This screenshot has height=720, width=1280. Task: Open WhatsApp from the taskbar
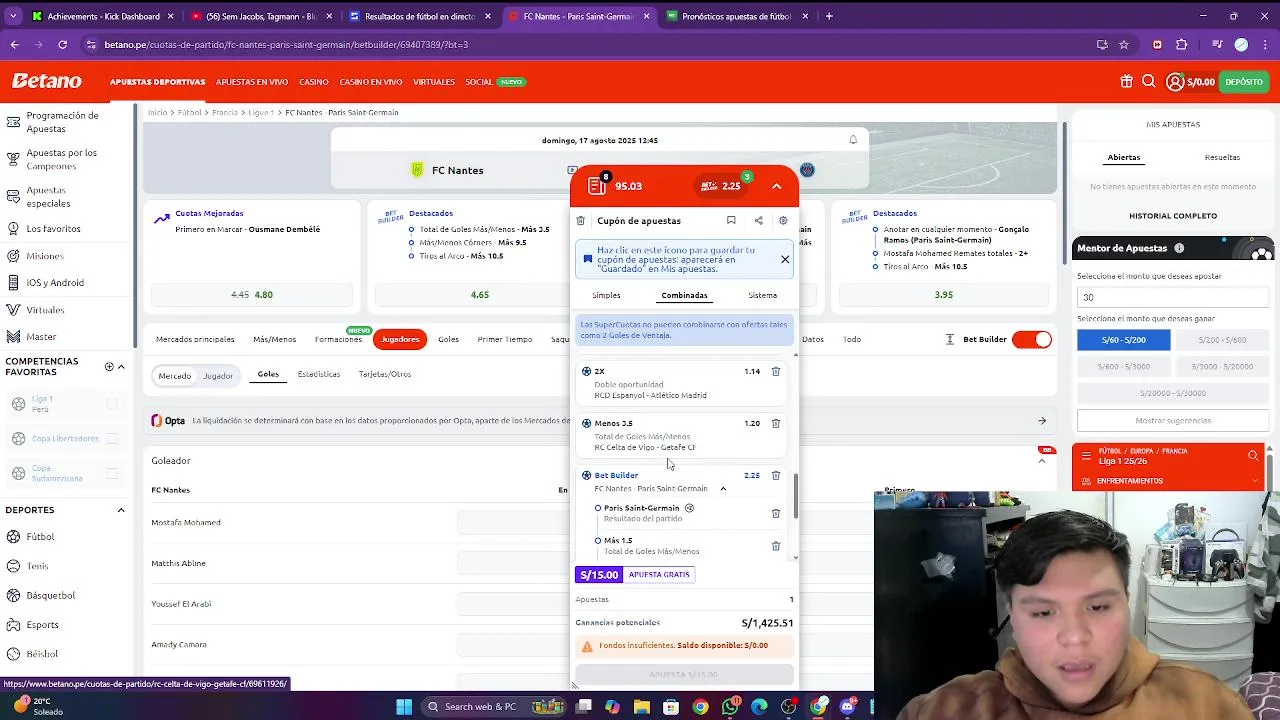(730, 707)
